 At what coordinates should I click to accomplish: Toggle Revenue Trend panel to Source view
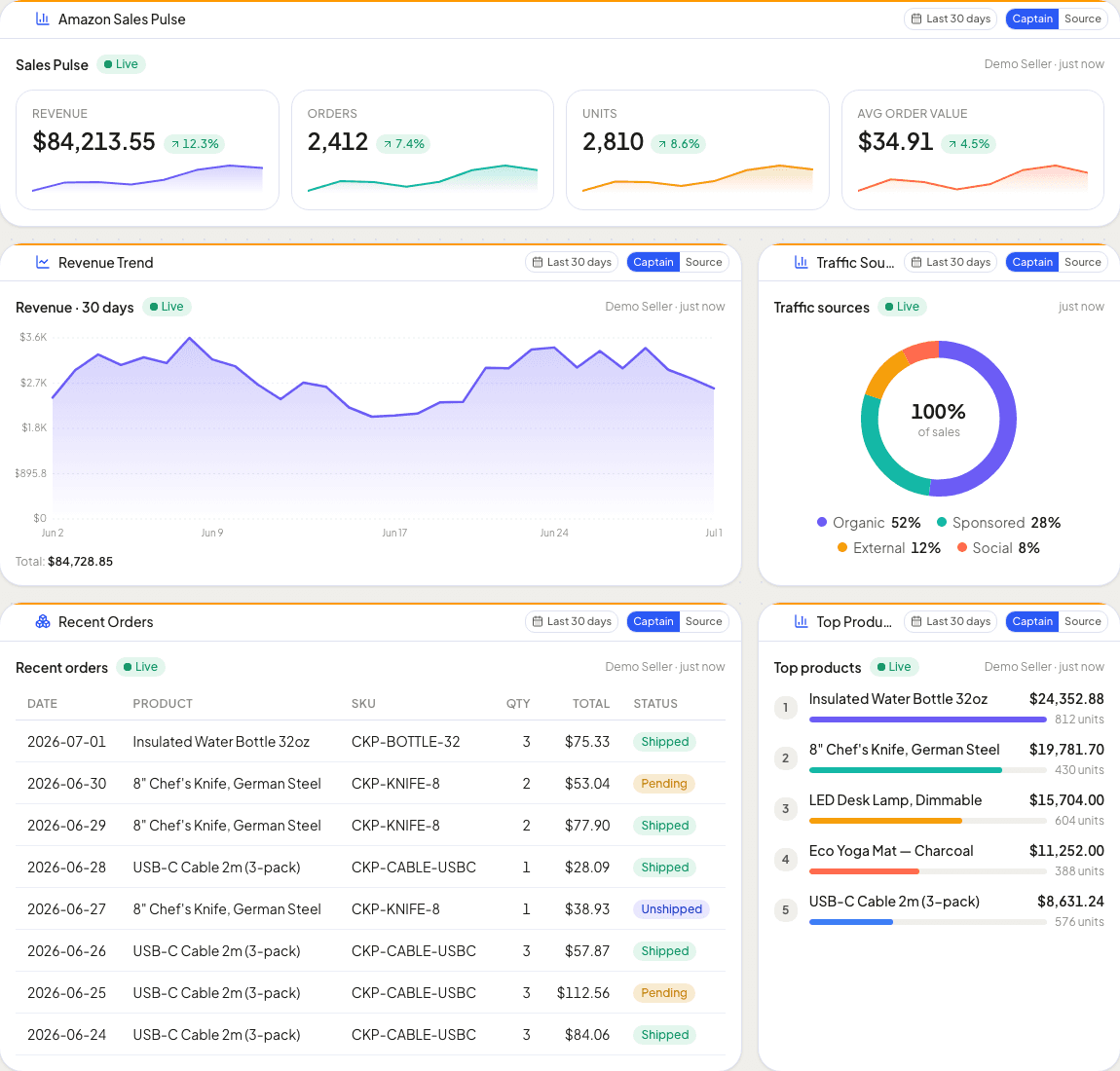[x=703, y=262]
